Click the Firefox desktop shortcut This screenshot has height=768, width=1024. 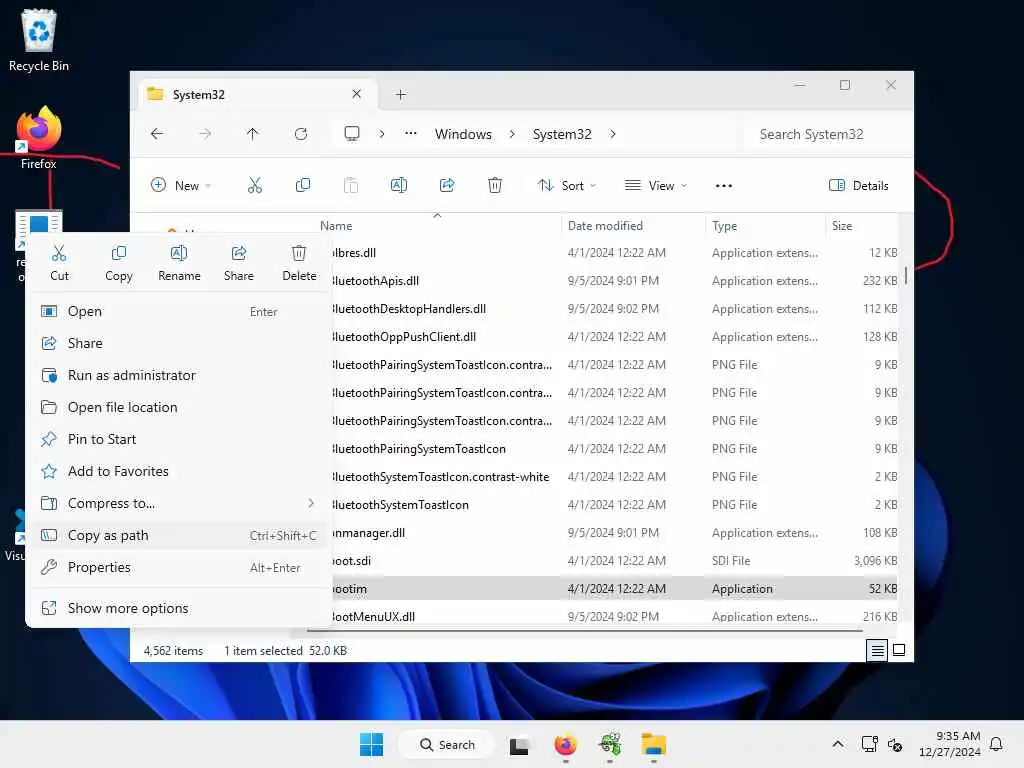39,138
